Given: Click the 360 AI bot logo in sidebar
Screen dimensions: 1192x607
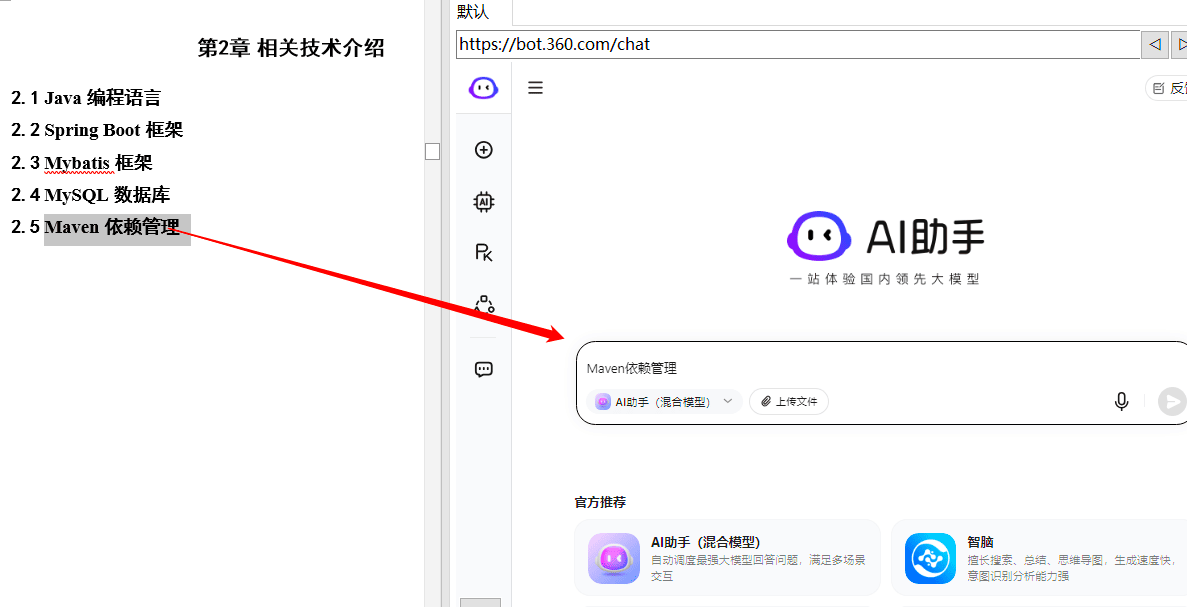Looking at the screenshot, I should click(483, 88).
